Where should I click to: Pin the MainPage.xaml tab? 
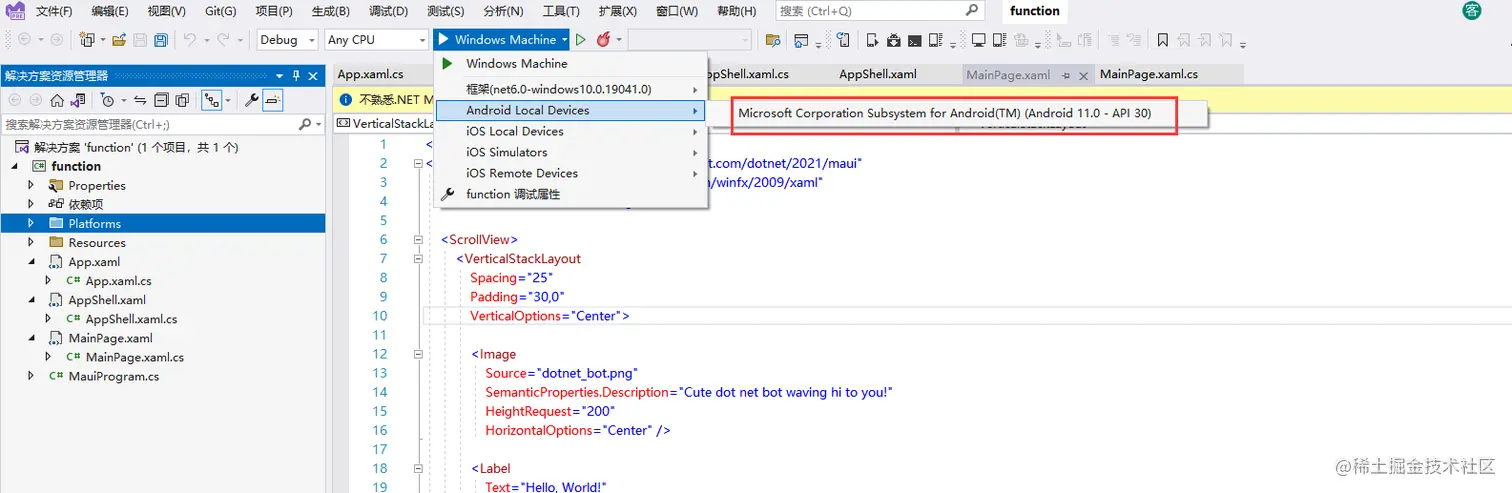[1067, 75]
